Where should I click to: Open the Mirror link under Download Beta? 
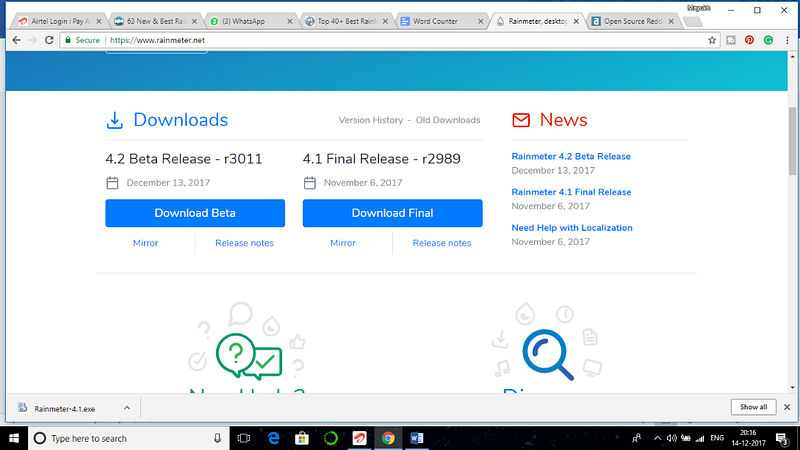(145, 243)
